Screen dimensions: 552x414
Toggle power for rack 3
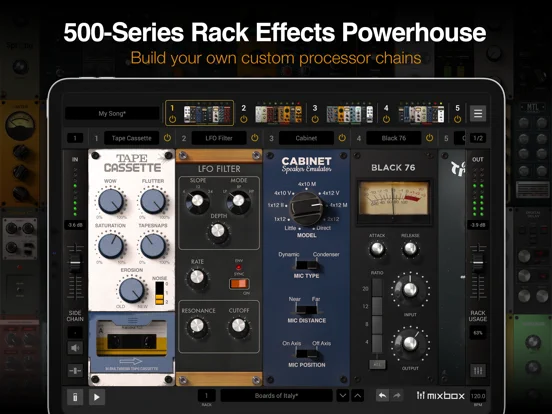click(315, 119)
